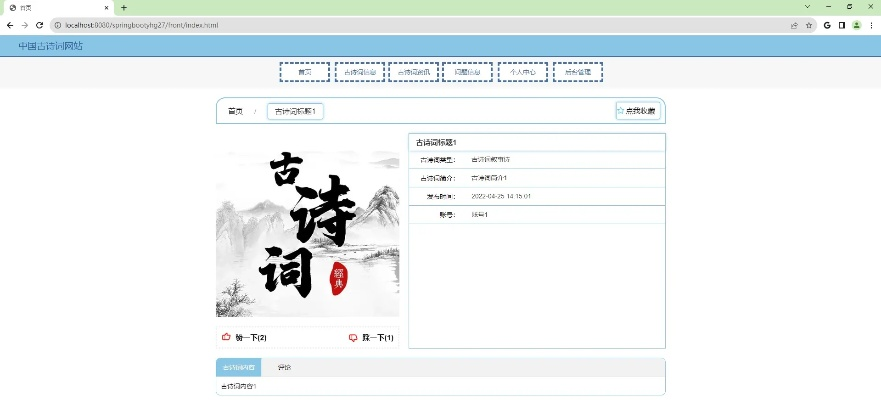Reload the page with refresh button

39,24
